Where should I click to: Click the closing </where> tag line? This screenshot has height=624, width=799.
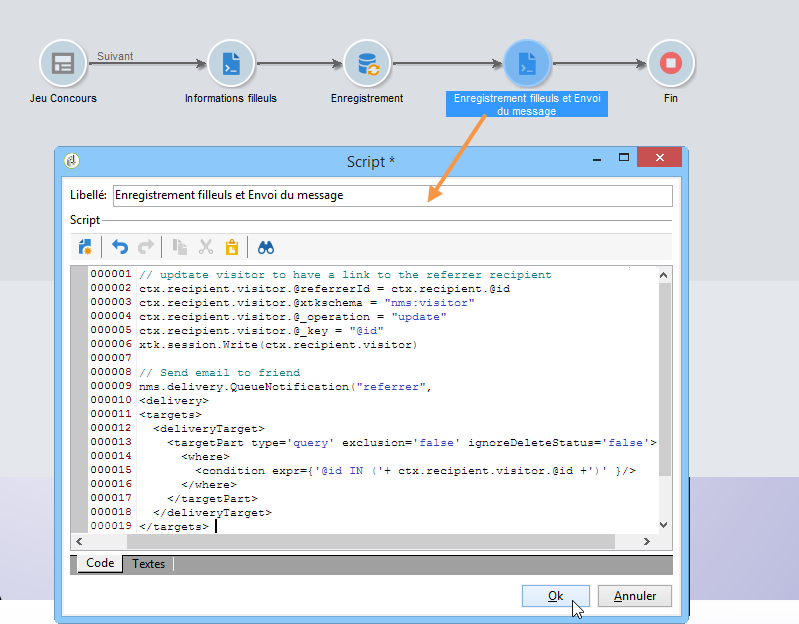tap(209, 485)
